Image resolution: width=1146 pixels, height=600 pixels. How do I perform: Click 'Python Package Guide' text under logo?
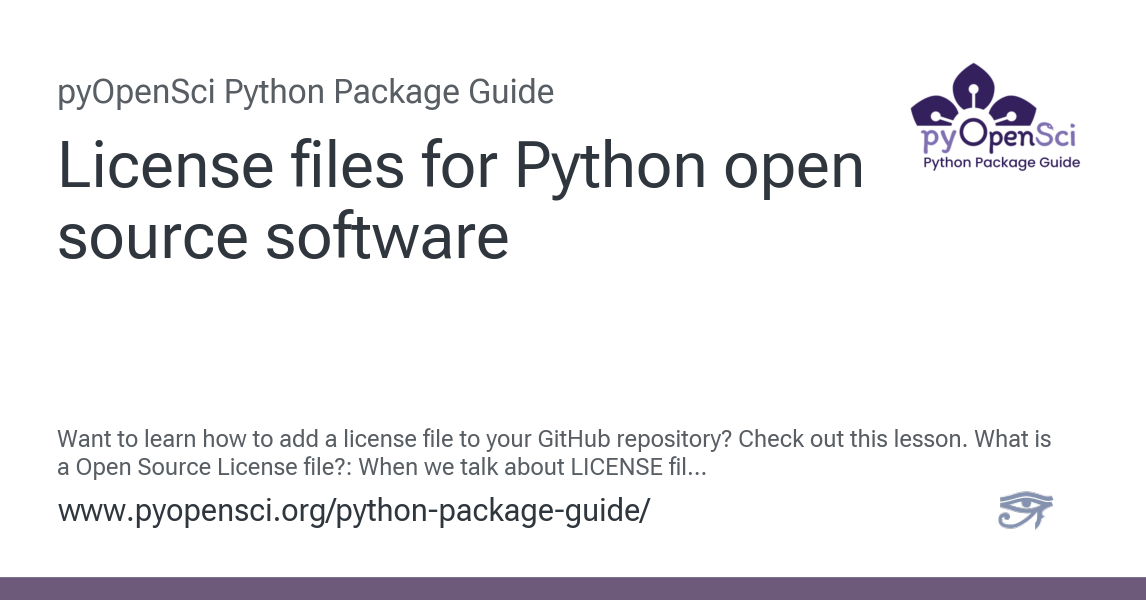[x=1001, y=162]
